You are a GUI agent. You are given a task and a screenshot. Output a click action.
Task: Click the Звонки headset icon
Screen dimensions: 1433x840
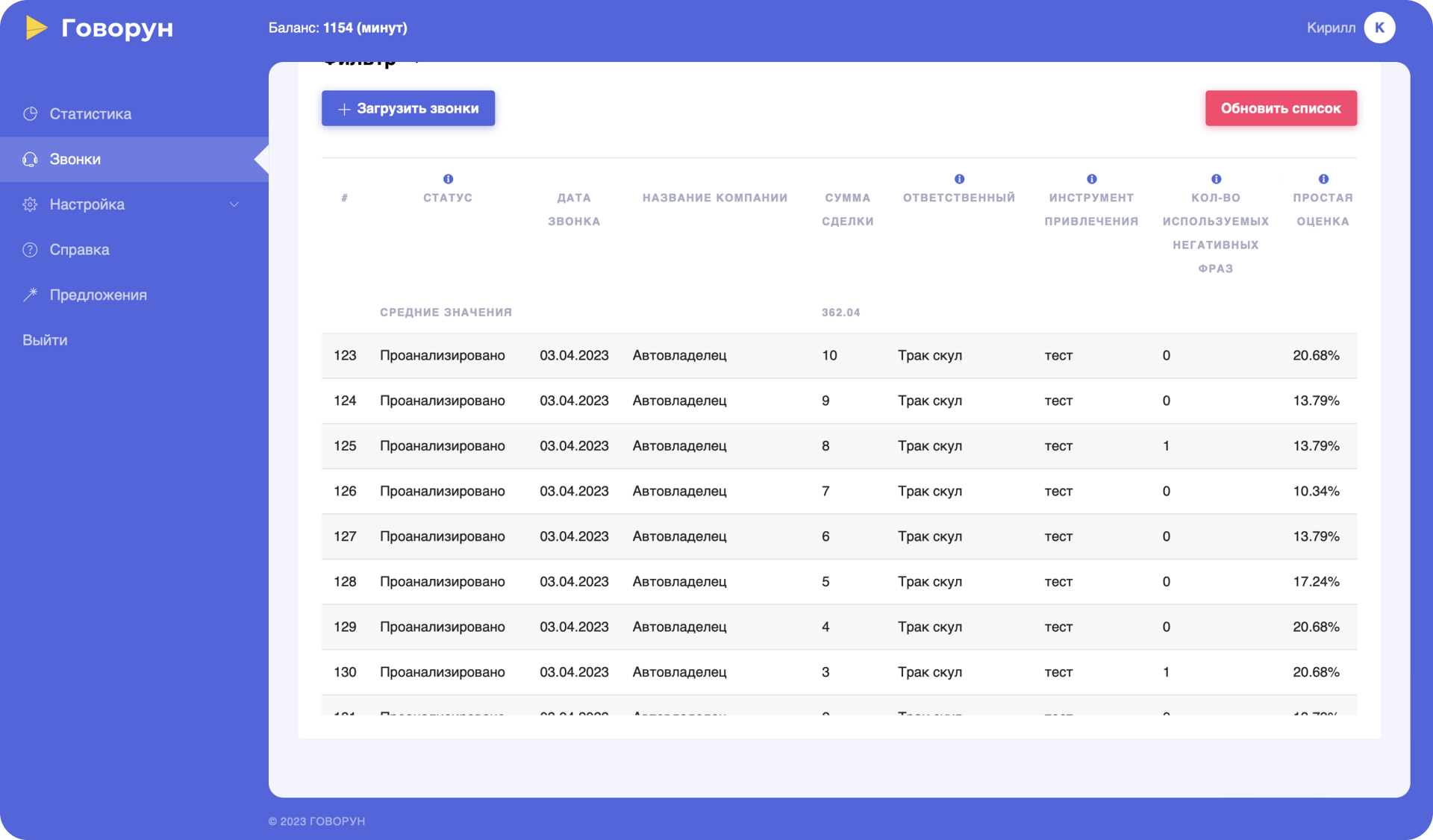30,160
